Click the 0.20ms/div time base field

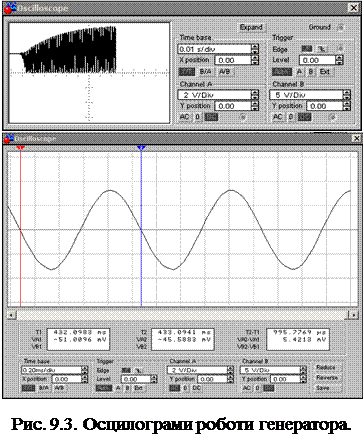pos(51,370)
